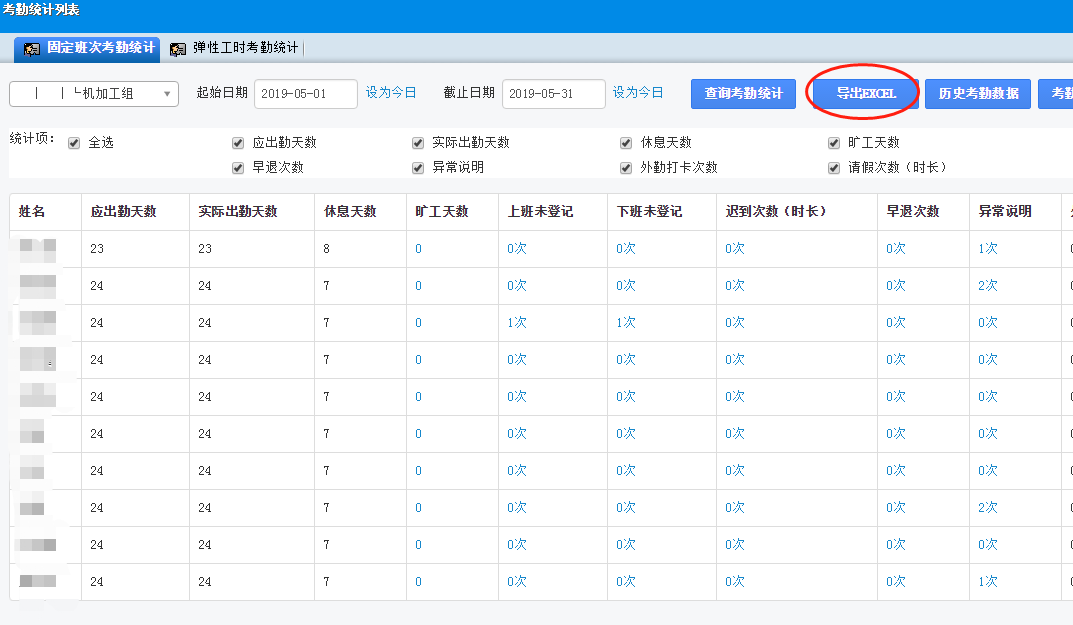Click the 起始日期 date field
Image resolution: width=1073 pixels, height=625 pixels.
tap(305, 93)
